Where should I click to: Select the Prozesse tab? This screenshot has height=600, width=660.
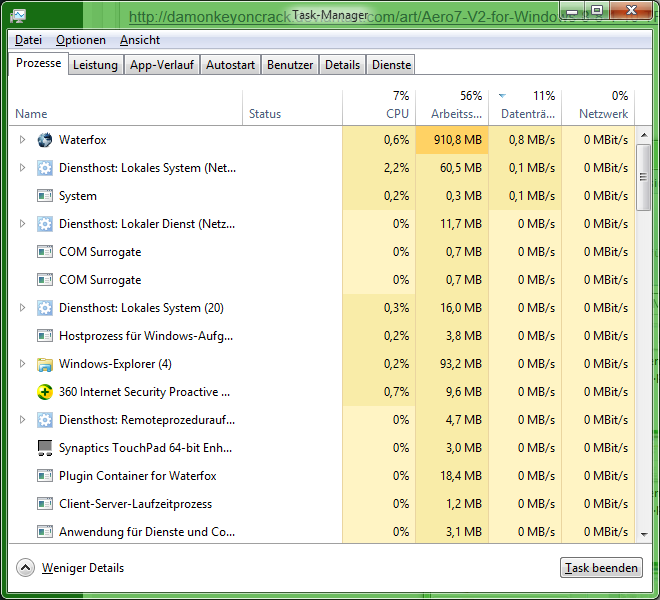(38, 63)
